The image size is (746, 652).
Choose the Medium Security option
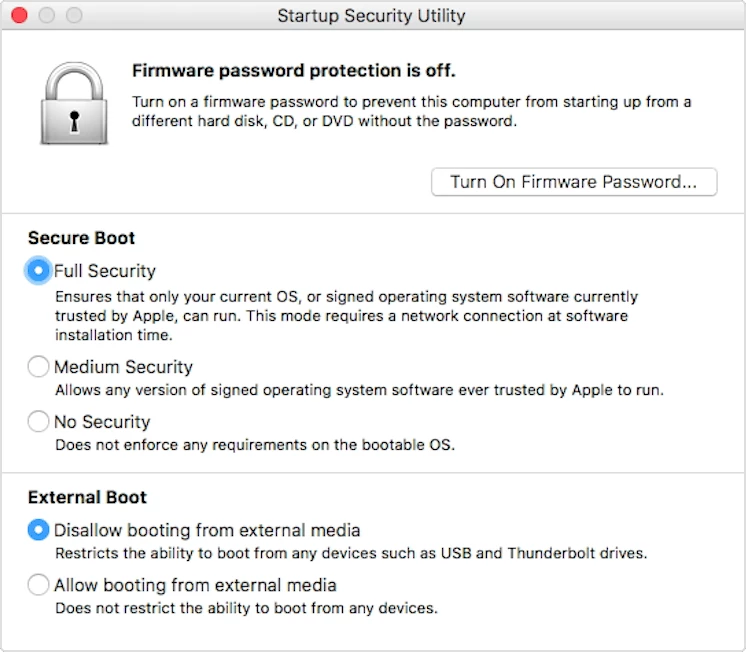click(39, 367)
